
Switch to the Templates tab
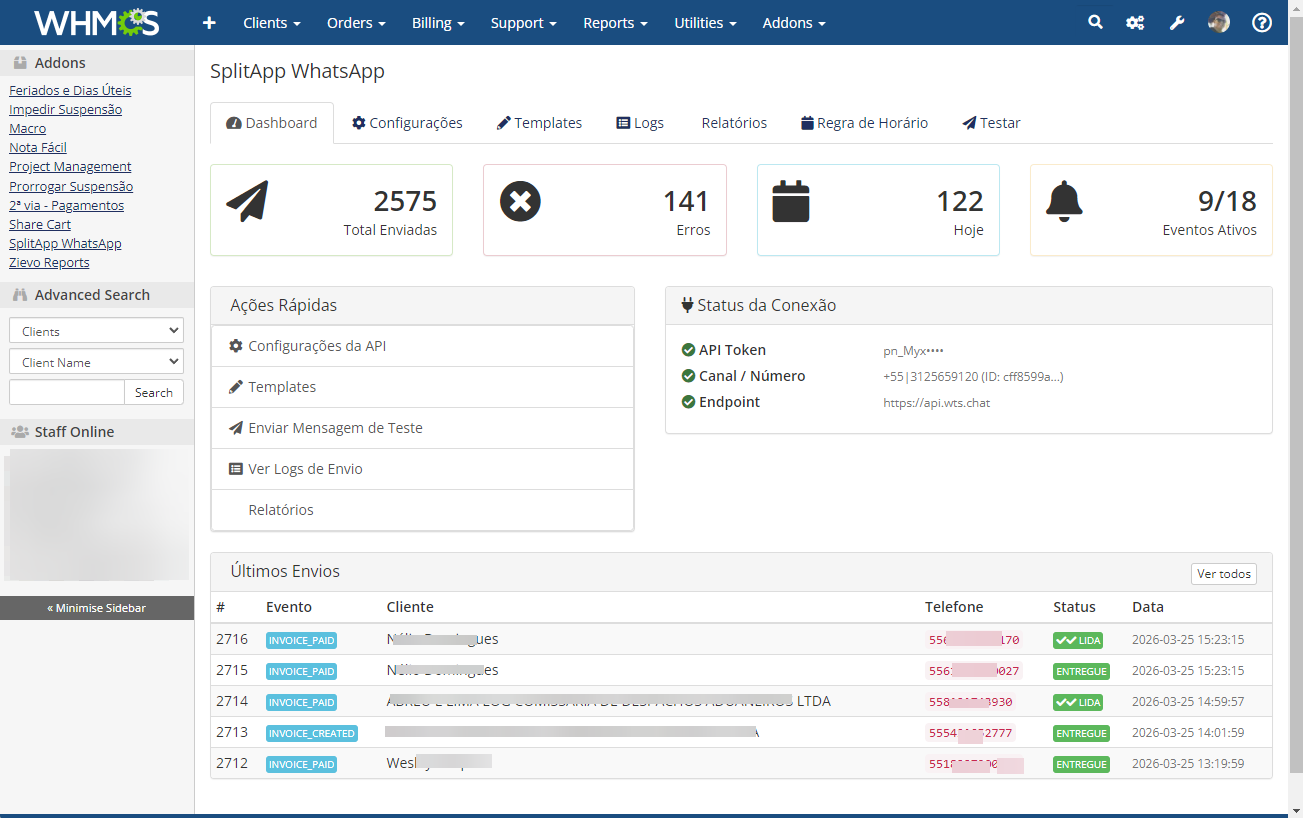539,123
